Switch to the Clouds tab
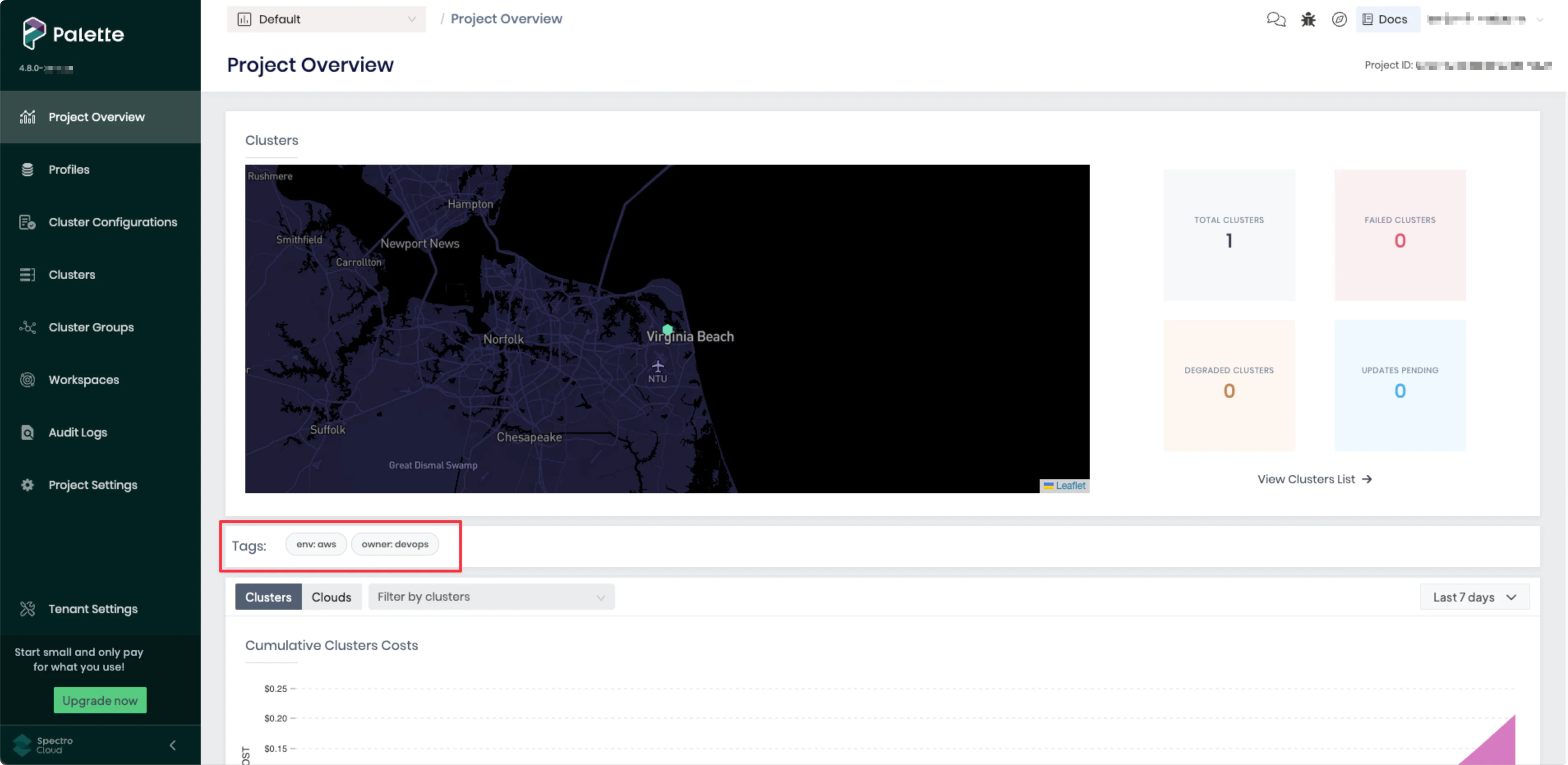Image resolution: width=1568 pixels, height=765 pixels. click(x=331, y=597)
